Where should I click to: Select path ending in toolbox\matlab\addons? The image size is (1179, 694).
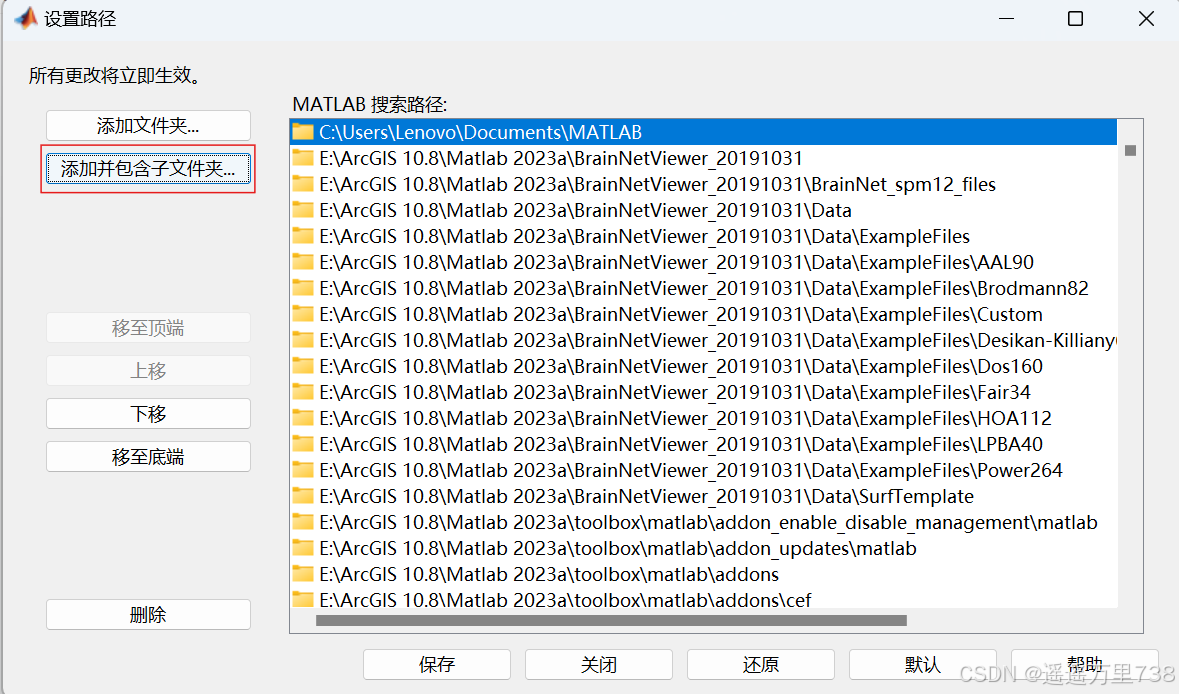(x=703, y=574)
